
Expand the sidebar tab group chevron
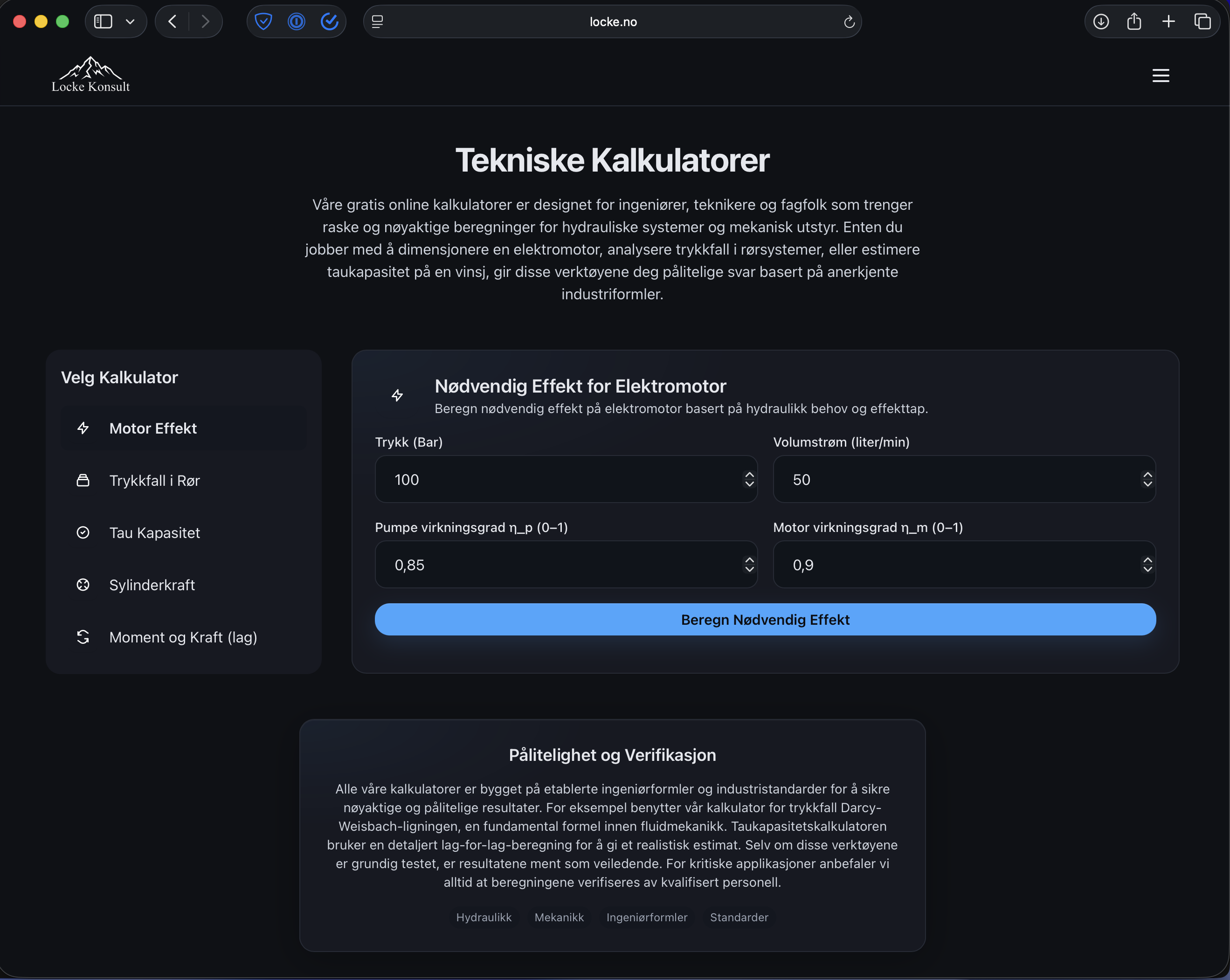click(130, 21)
